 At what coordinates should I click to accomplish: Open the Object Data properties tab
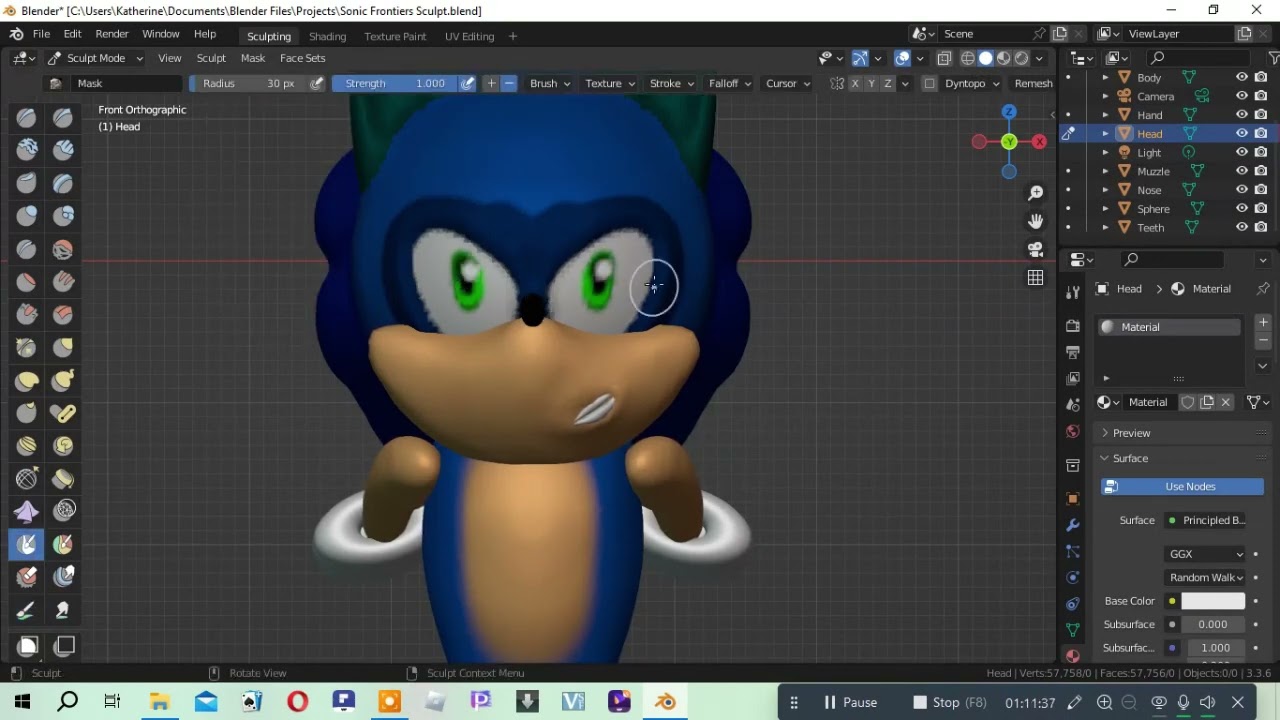point(1073,630)
